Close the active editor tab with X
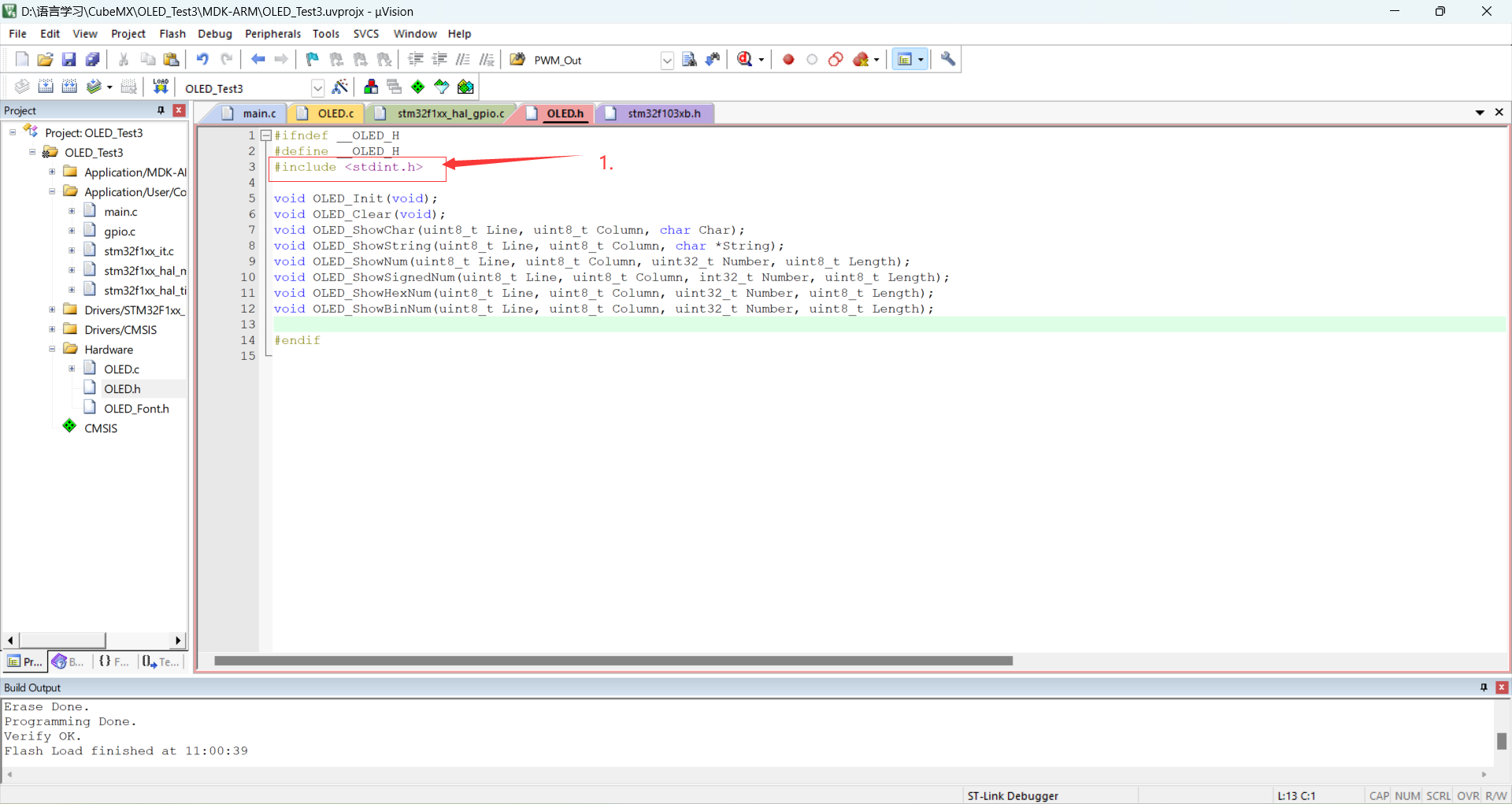 tap(1499, 113)
